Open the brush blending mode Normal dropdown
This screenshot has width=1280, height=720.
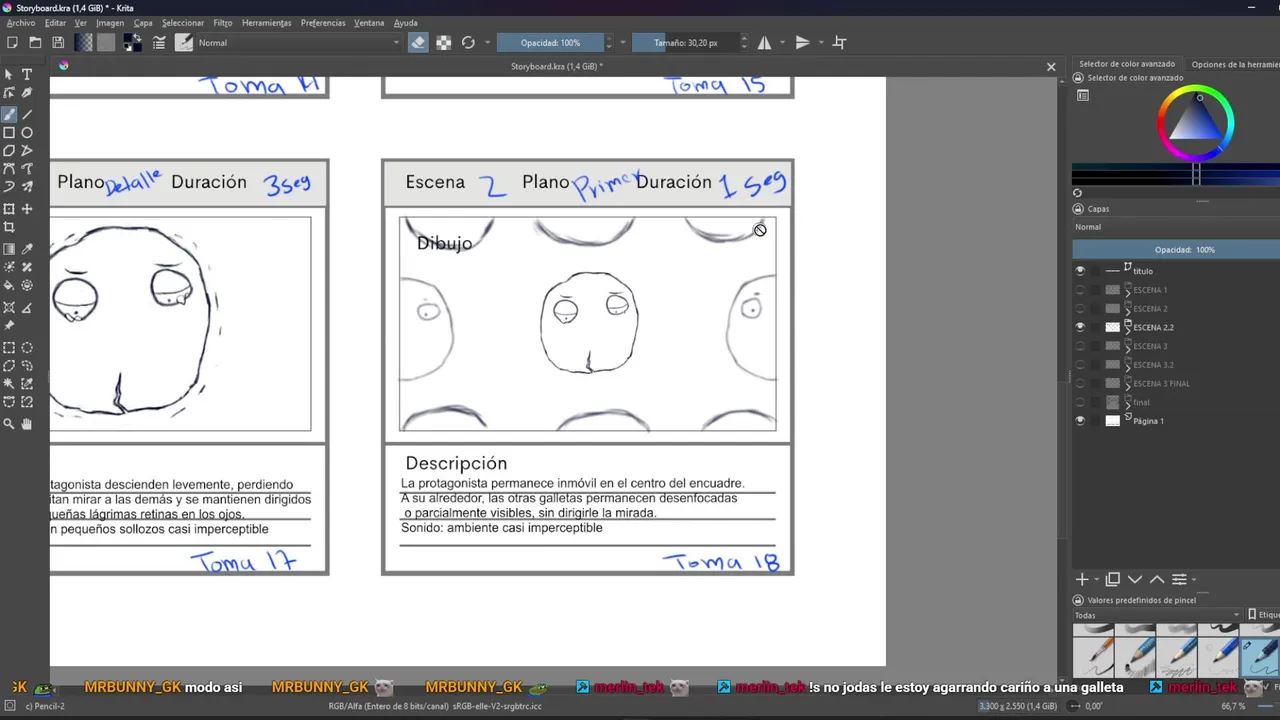298,43
